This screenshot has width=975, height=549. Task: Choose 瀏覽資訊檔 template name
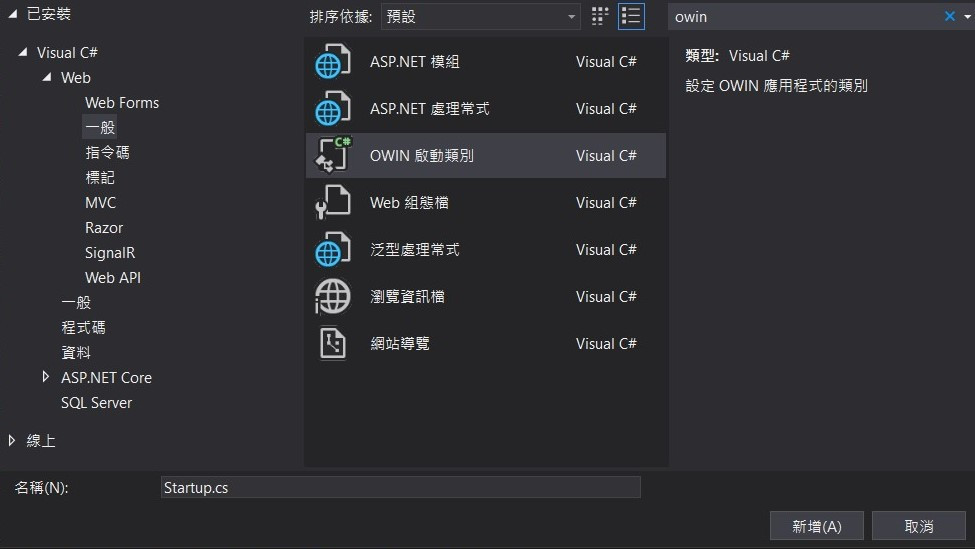[x=407, y=297]
